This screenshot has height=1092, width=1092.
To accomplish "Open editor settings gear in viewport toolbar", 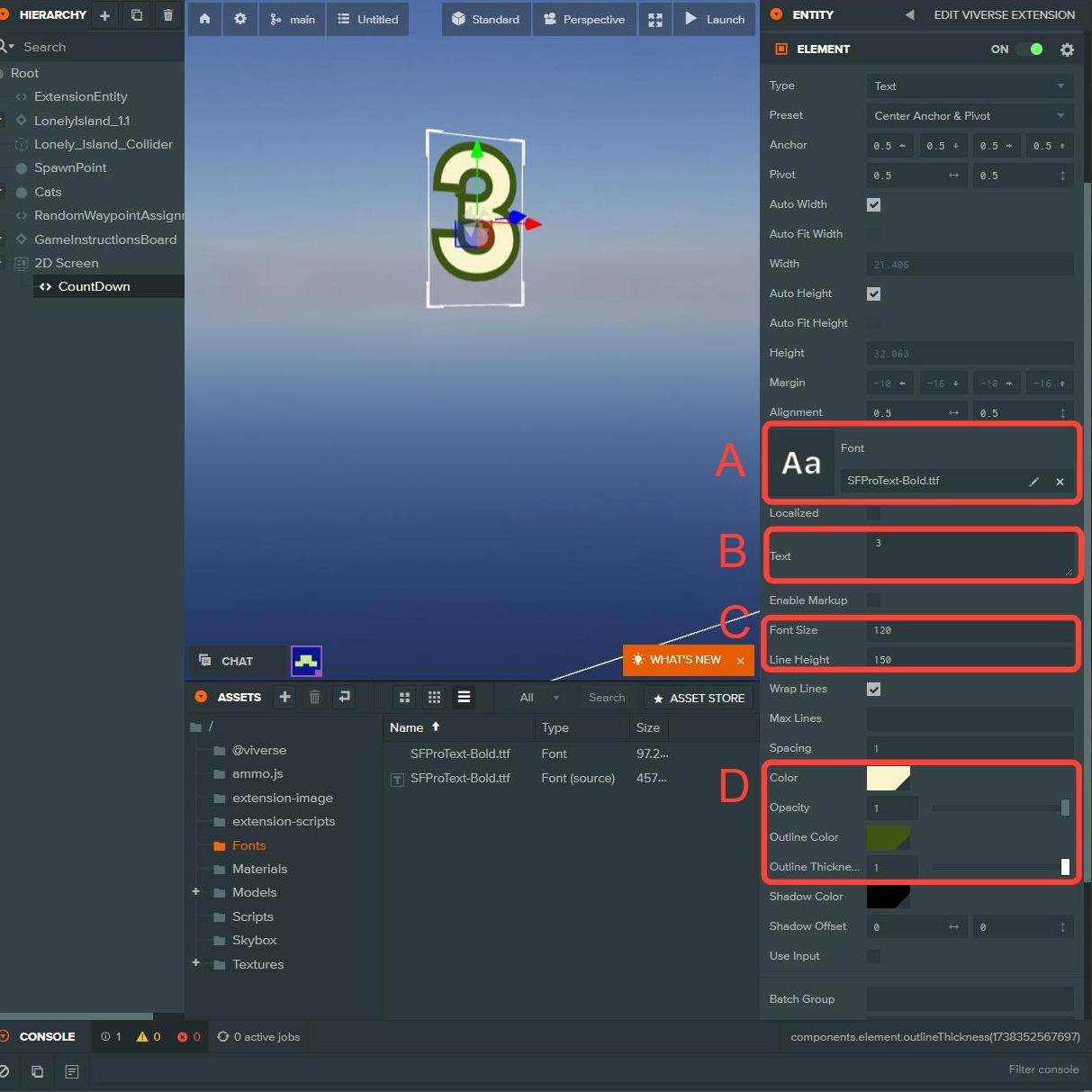I will pyautogui.click(x=240, y=19).
